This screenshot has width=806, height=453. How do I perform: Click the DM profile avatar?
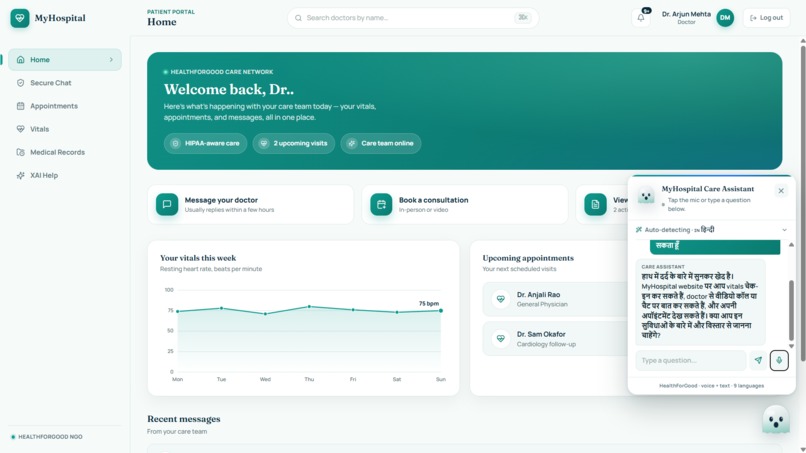[x=725, y=17]
